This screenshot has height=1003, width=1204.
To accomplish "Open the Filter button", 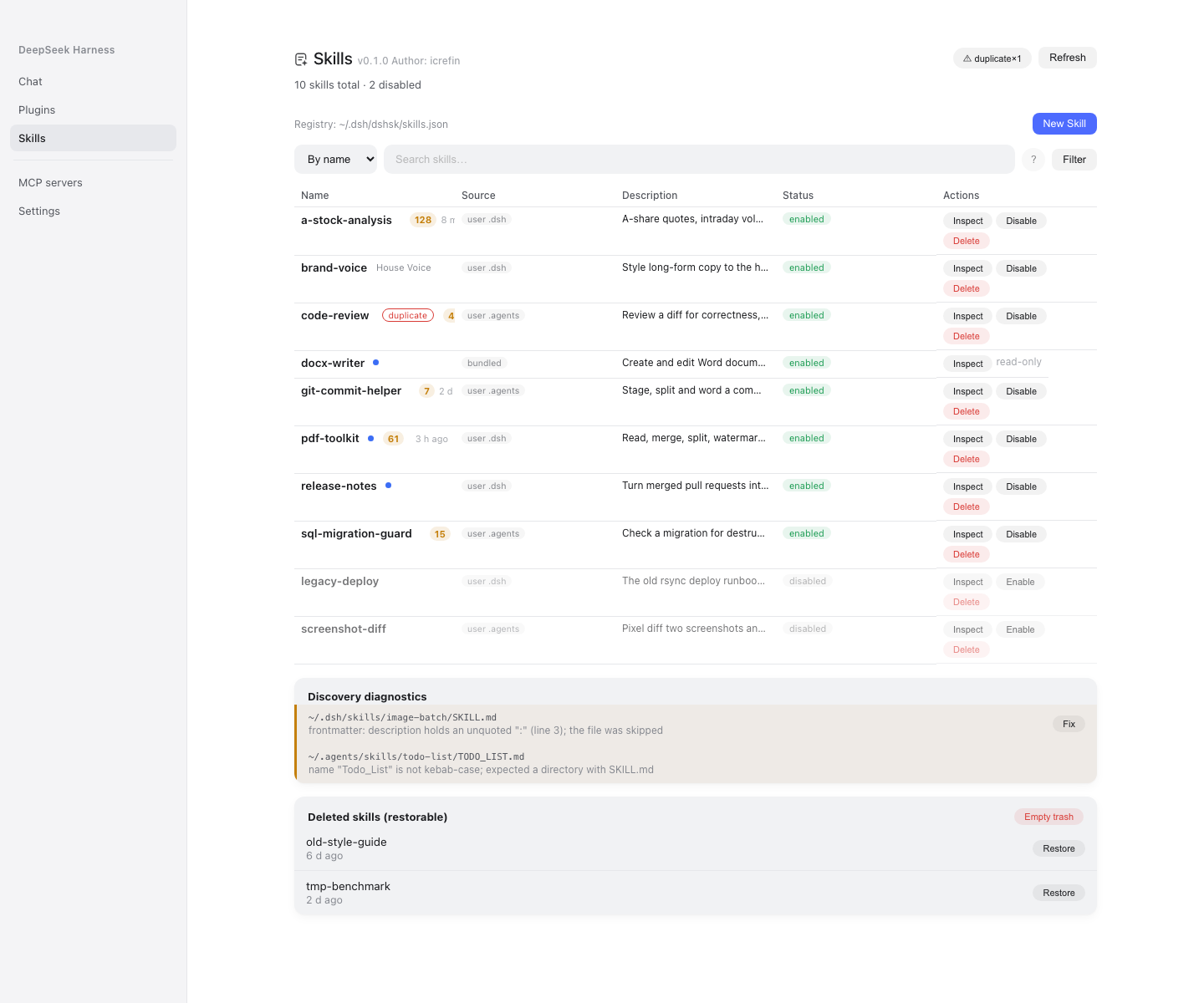I will (x=1074, y=160).
